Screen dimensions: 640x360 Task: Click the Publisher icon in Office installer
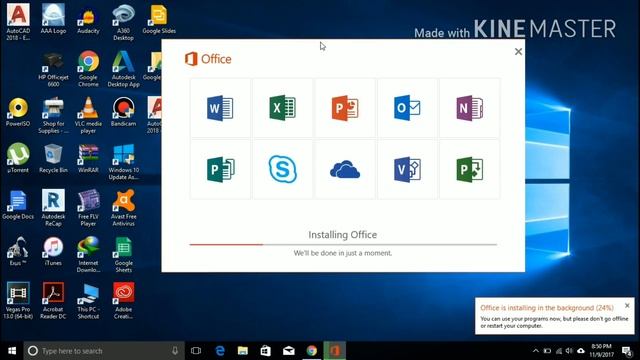(x=220, y=169)
